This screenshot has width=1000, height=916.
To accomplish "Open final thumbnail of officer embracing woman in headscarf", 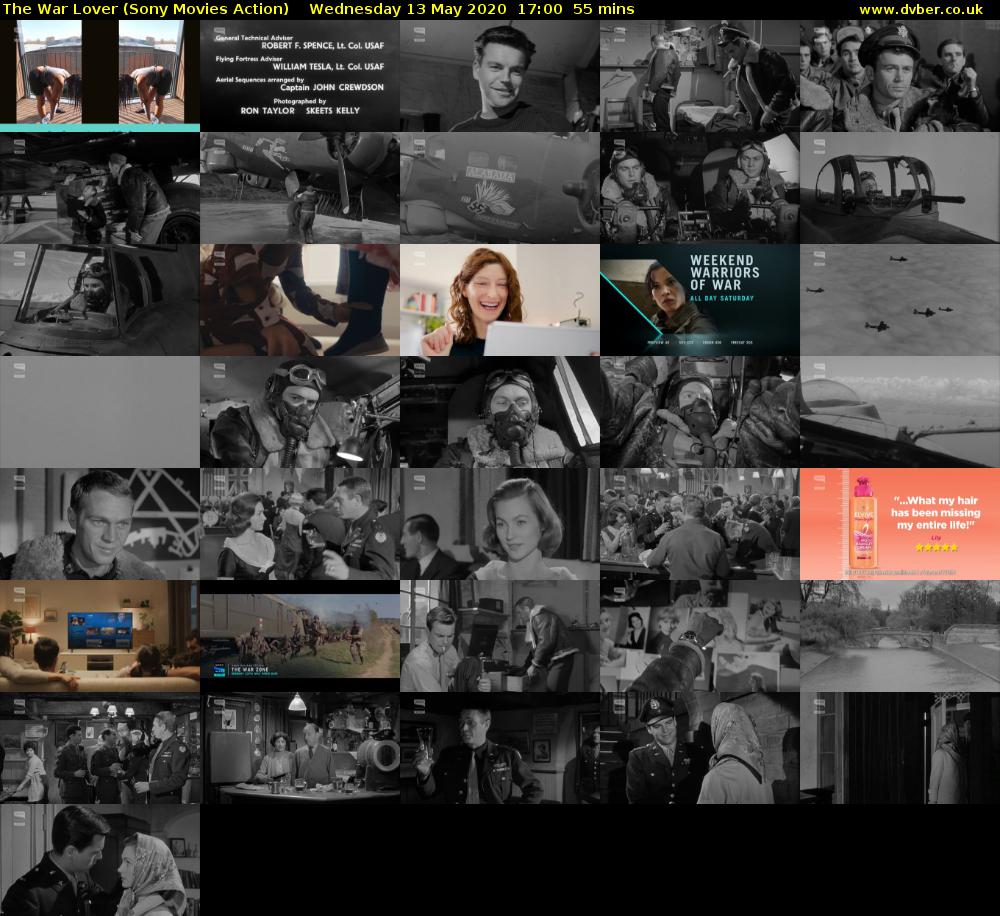I will tap(99, 860).
